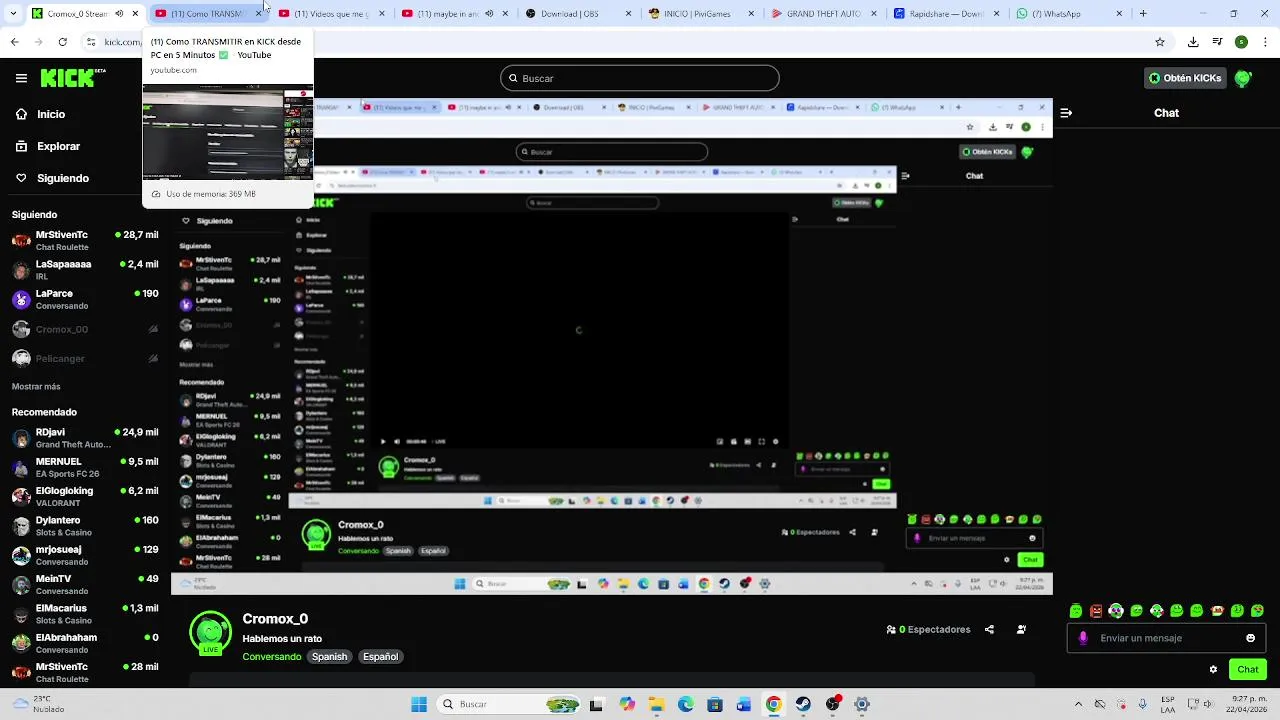Open File Explorer from the taskbar

656,704
